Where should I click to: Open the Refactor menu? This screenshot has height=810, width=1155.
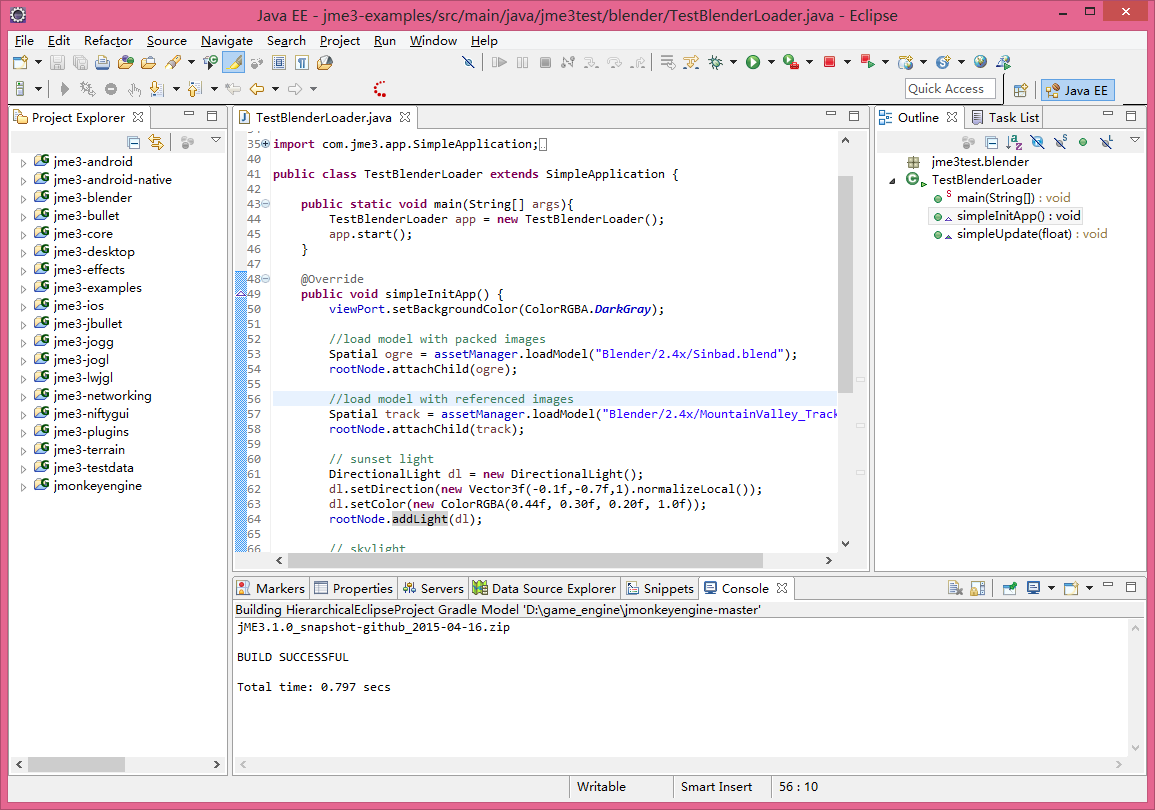(108, 40)
